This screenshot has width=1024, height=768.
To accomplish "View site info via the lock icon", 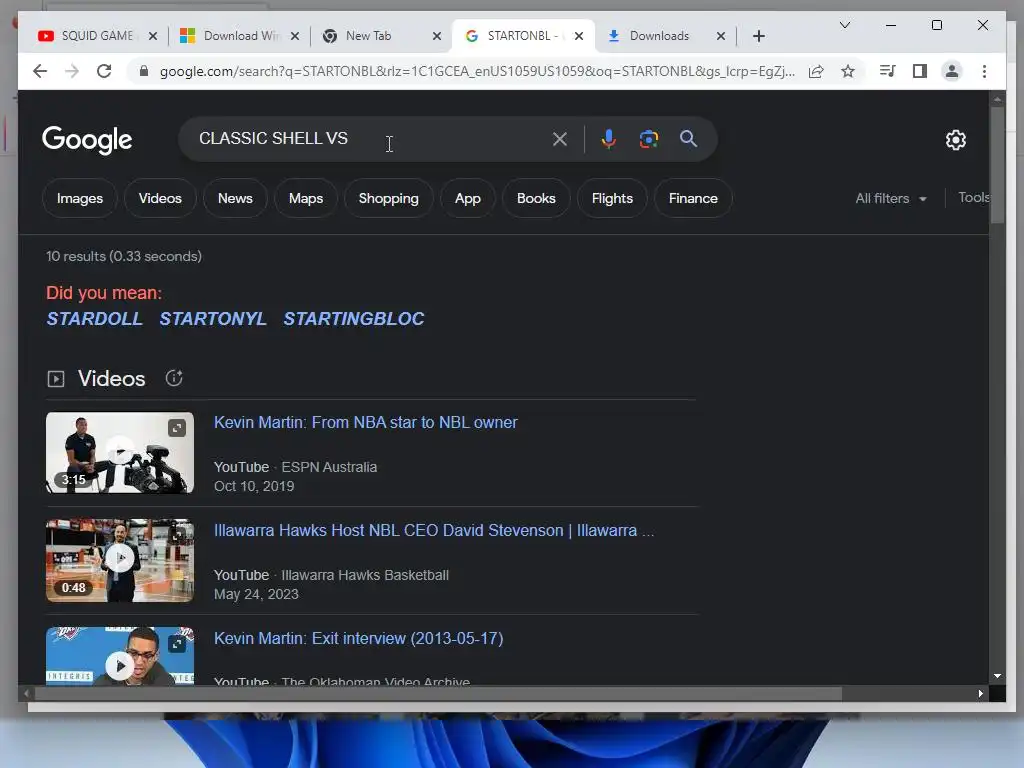I will pos(144,71).
